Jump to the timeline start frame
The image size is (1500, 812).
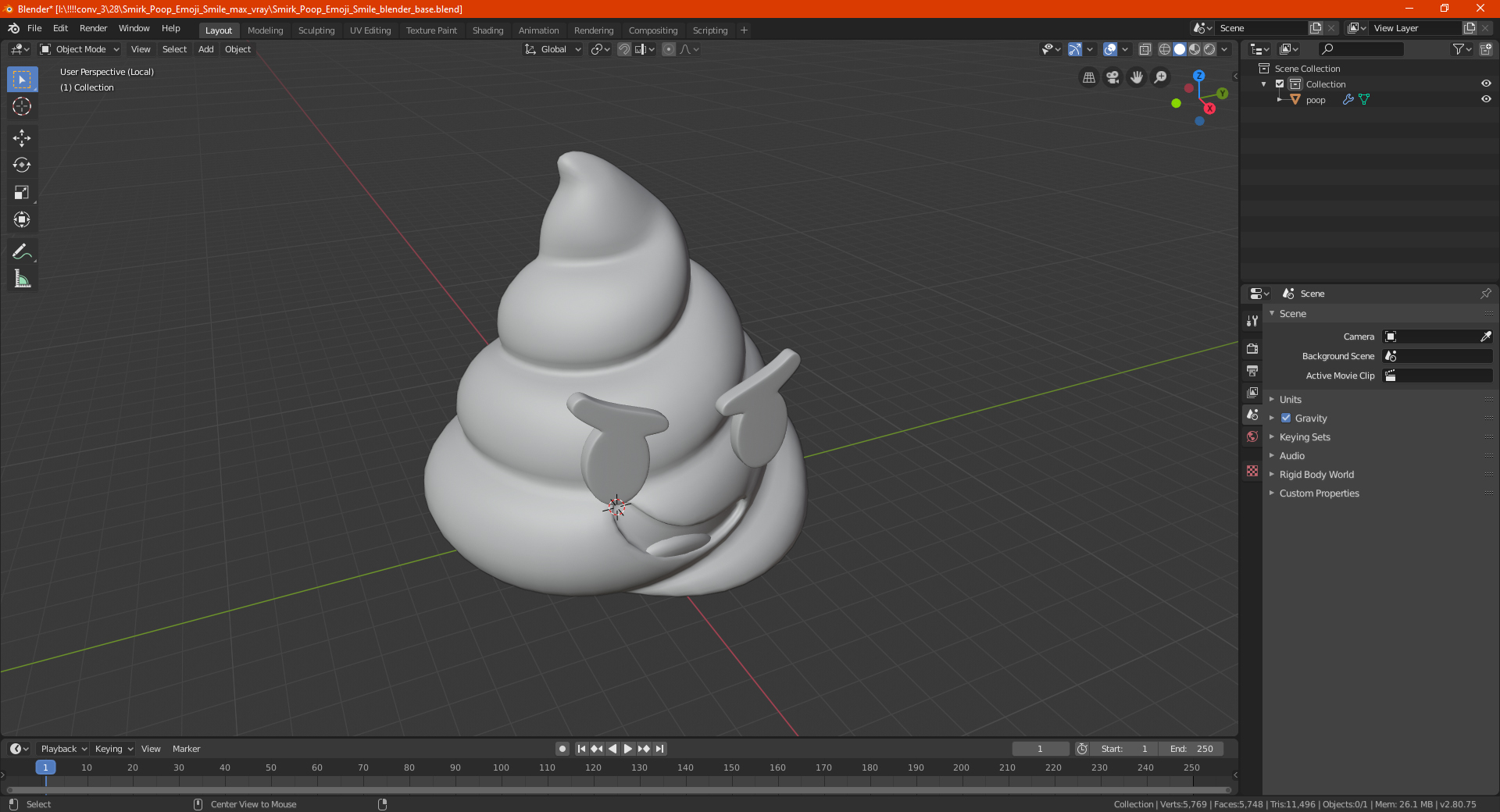(581, 749)
